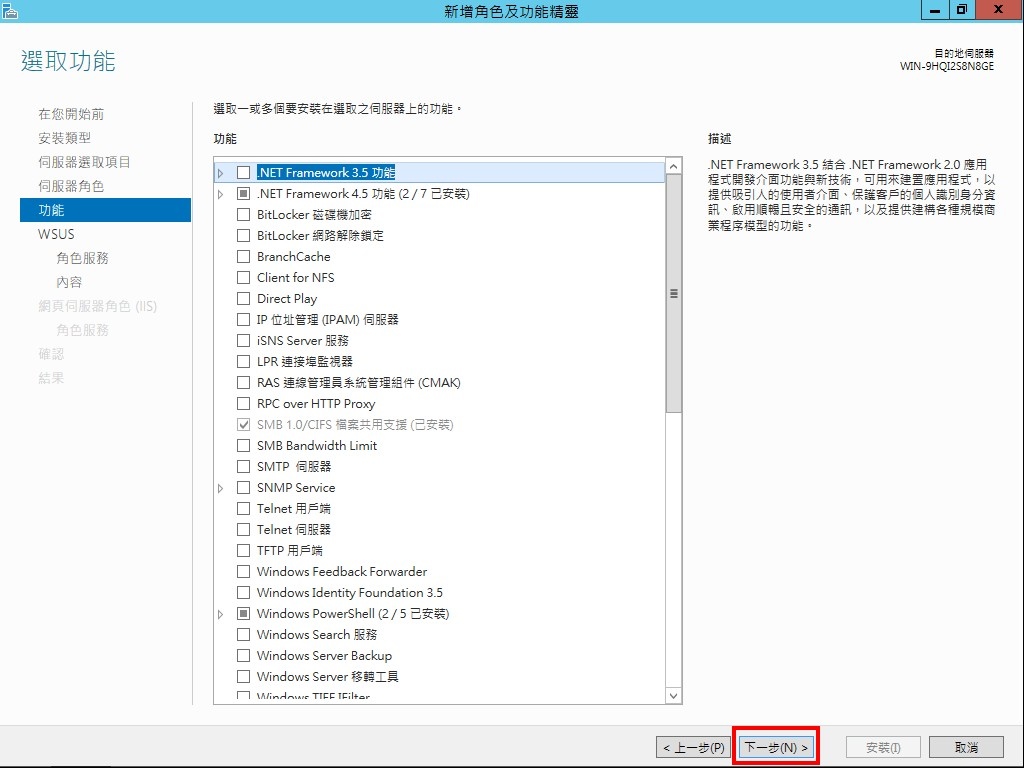Tick Telnet 用戶端 checkbox
Screen dimensions: 1024x768
coord(244,508)
